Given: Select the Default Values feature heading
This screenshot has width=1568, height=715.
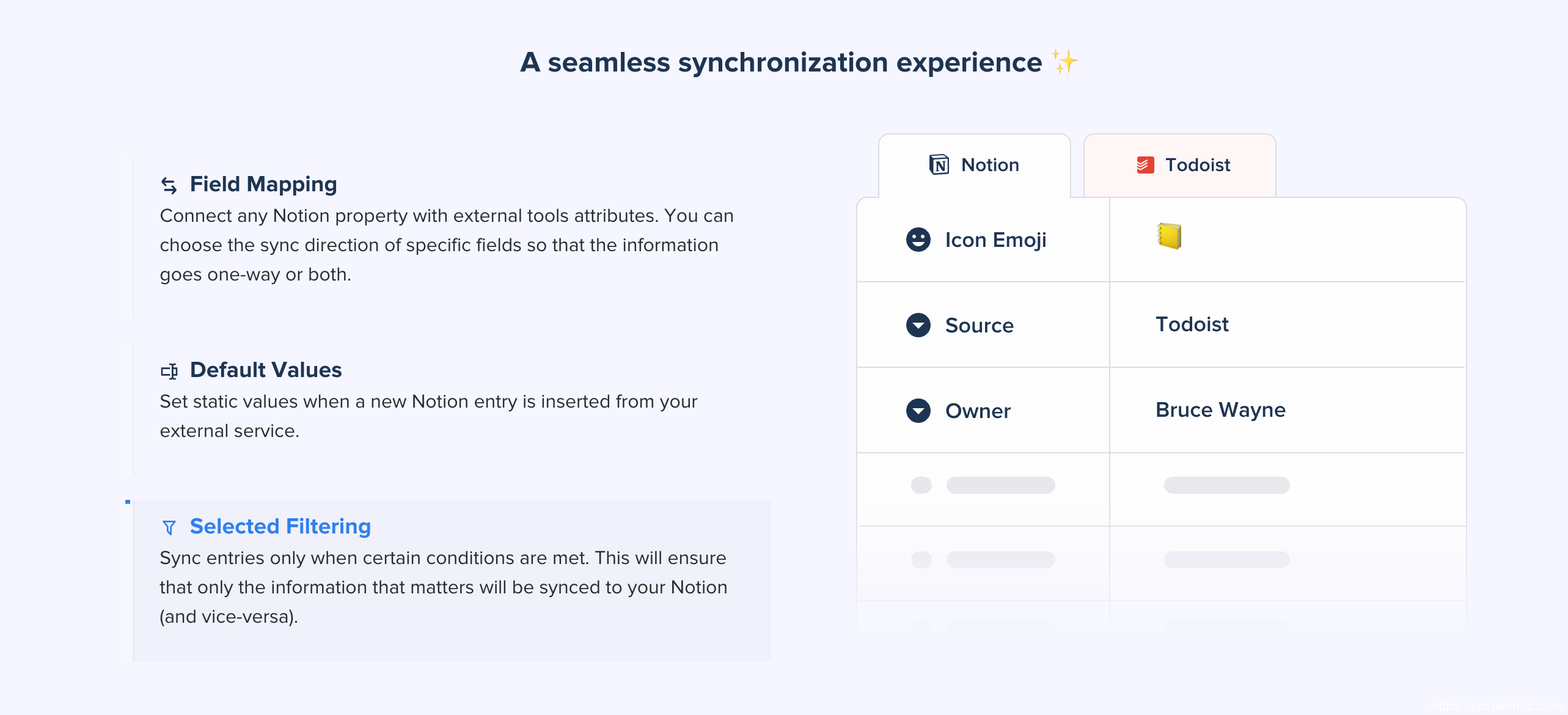Looking at the screenshot, I should [266, 370].
